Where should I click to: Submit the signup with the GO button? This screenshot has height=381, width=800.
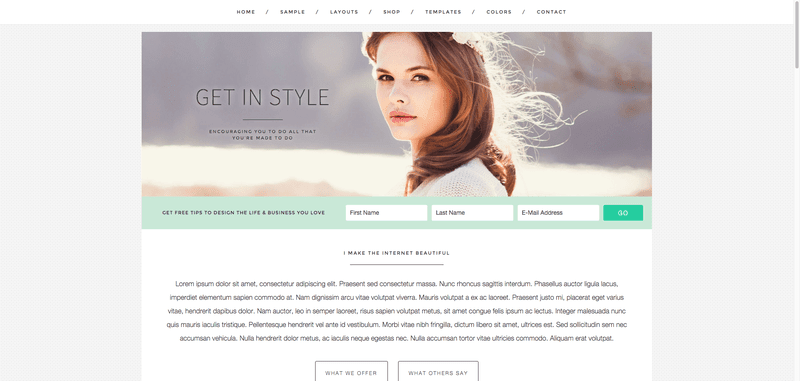[x=623, y=213]
